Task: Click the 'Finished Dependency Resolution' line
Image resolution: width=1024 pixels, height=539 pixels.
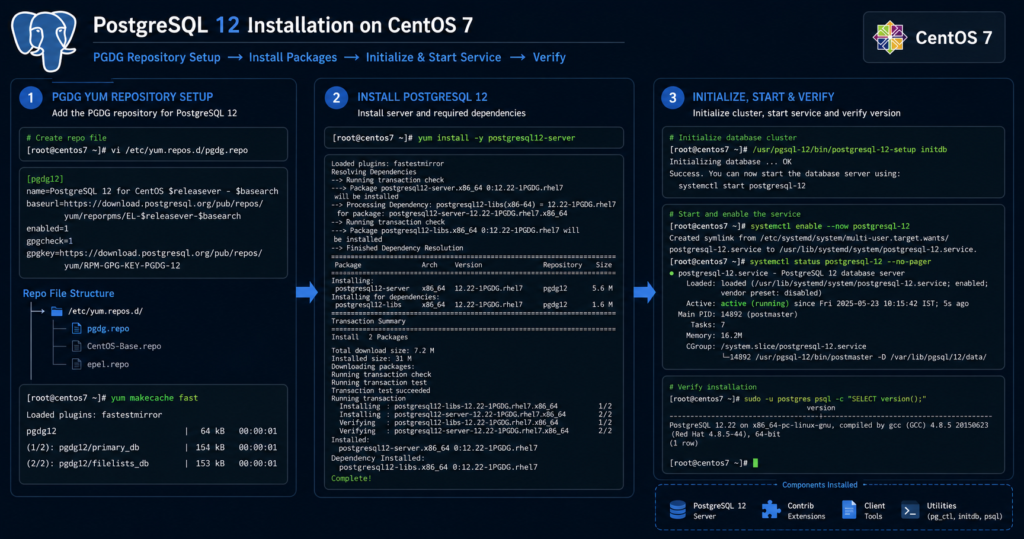Action: click(397, 248)
